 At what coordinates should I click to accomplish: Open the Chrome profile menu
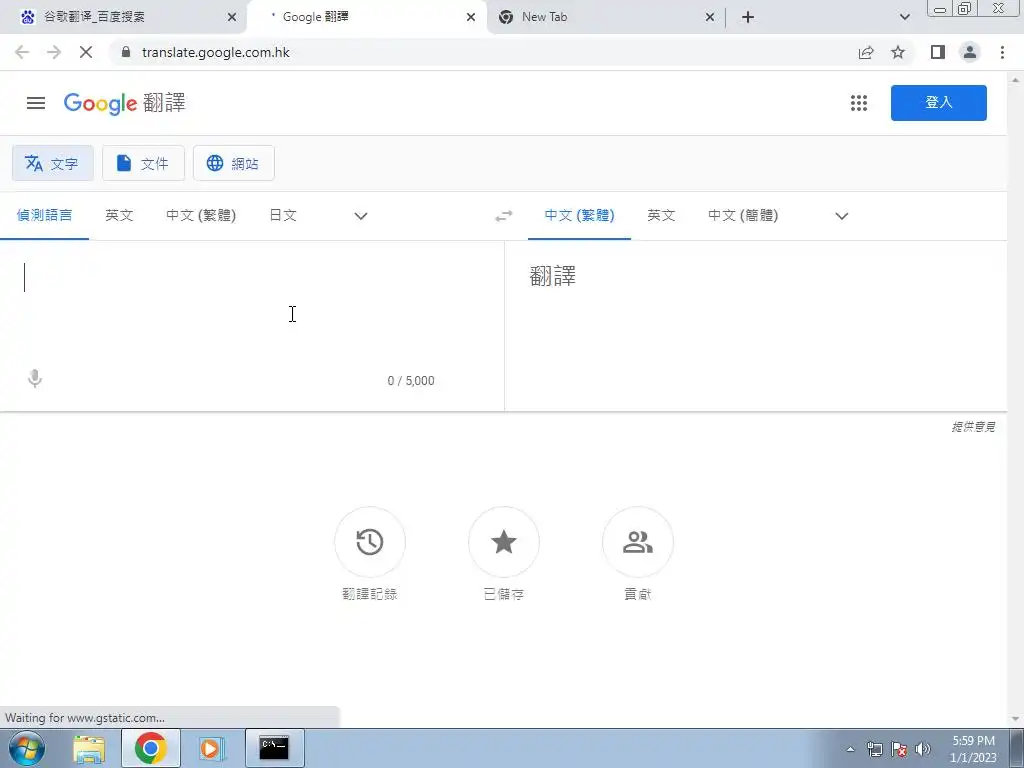pos(970,52)
